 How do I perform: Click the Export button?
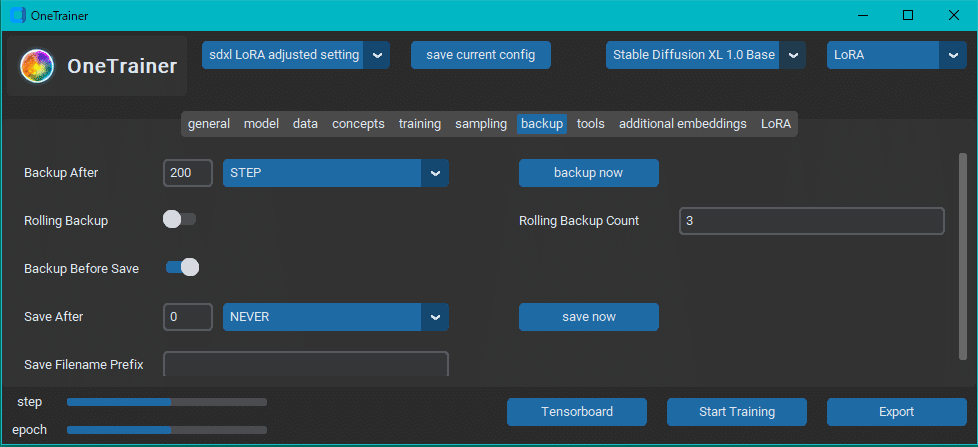896,412
